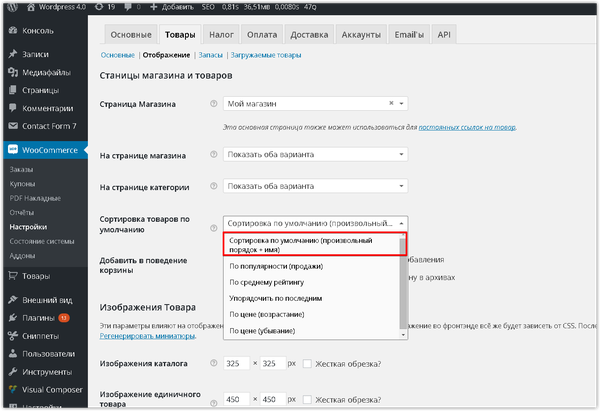Switch to the Налог tab
Image resolution: width=600 pixels, height=411 pixels.
click(221, 35)
